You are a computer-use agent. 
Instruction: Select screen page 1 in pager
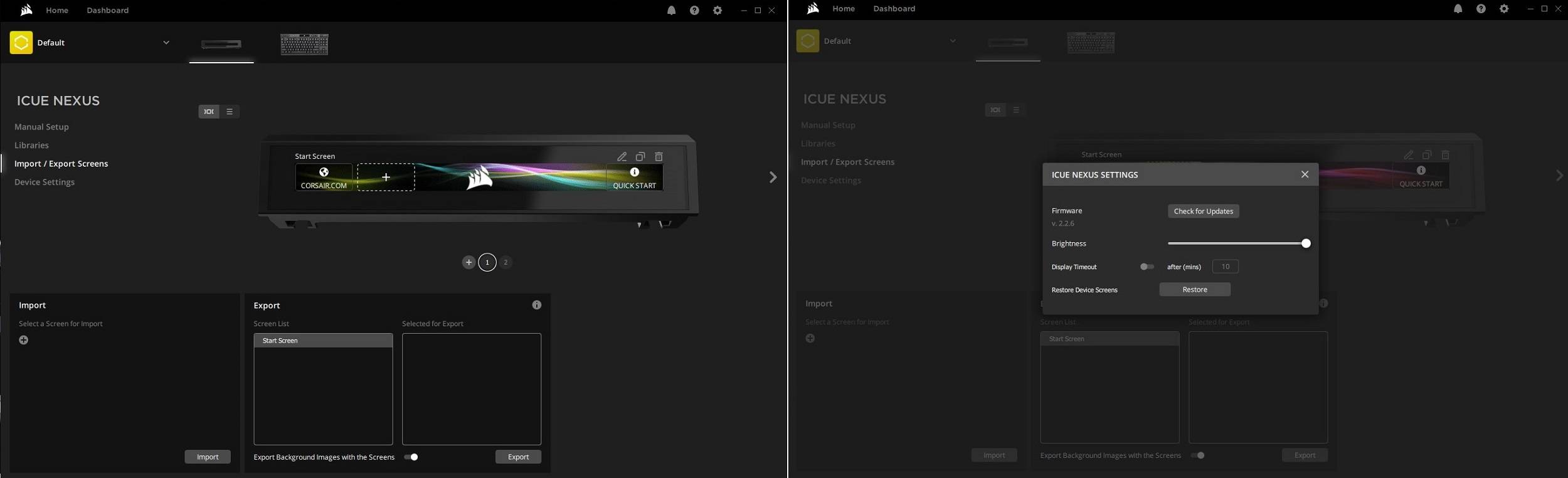tap(487, 262)
